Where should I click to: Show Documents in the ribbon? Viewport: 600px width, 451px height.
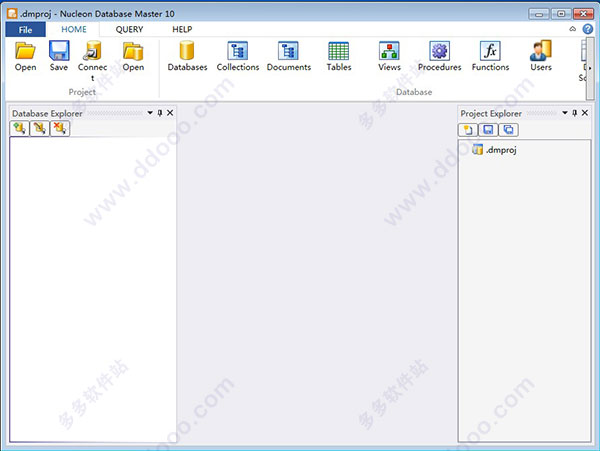click(x=289, y=56)
